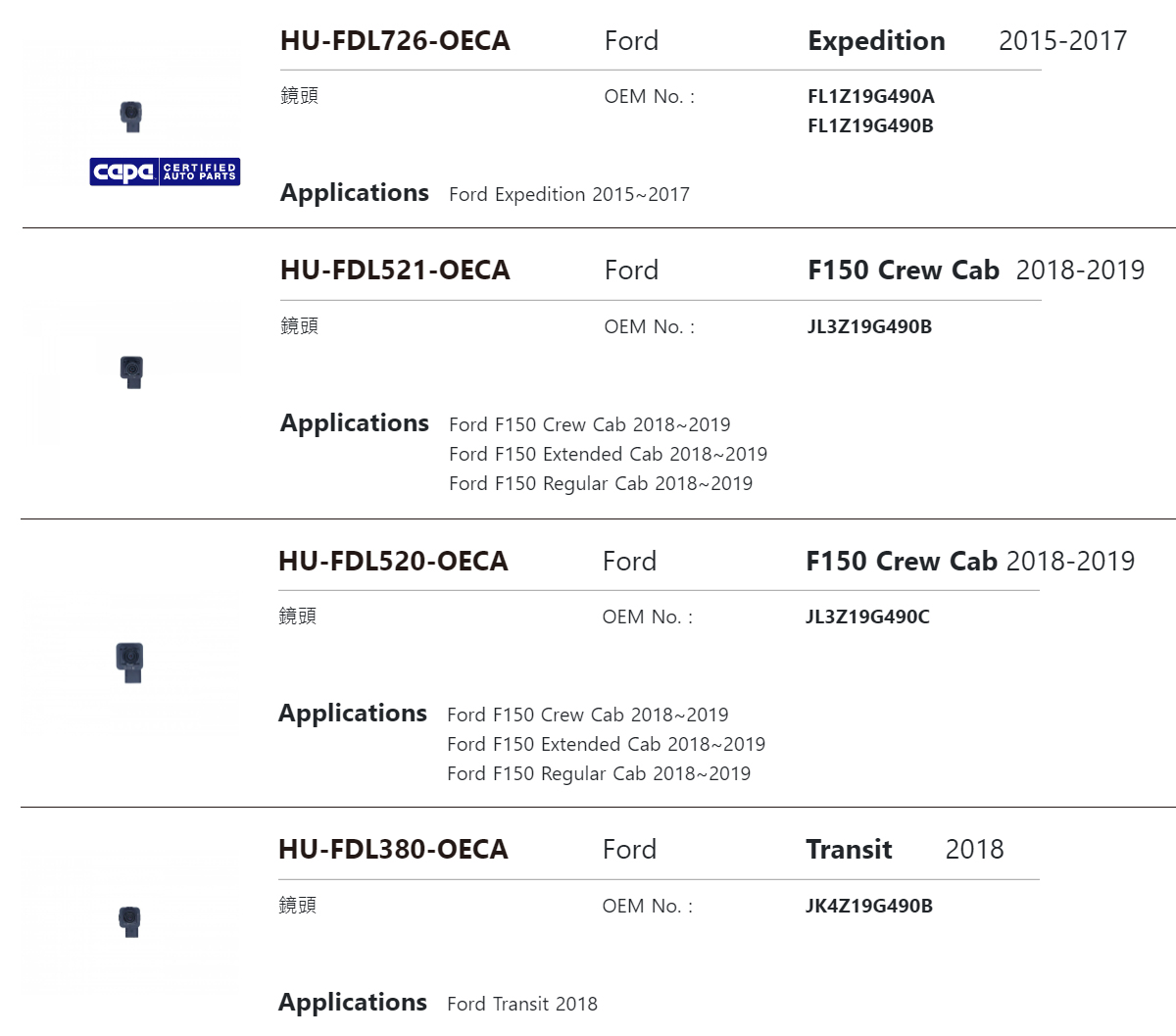Image resolution: width=1176 pixels, height=1036 pixels.
Task: Select part number HU-FDL521-OECA
Action: [x=395, y=271]
